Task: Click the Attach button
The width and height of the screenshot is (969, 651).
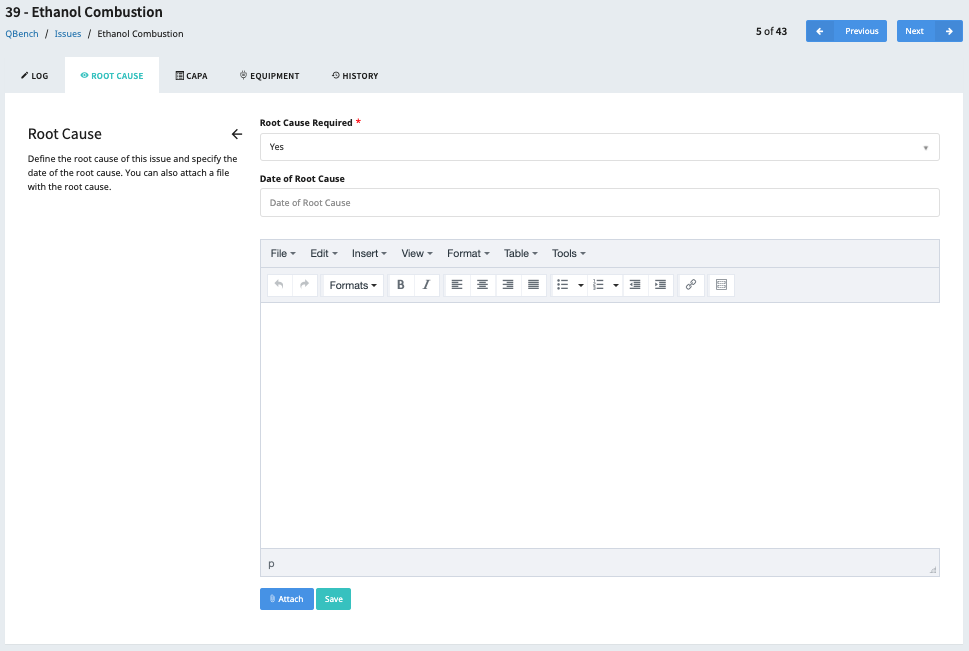Action: [287, 599]
